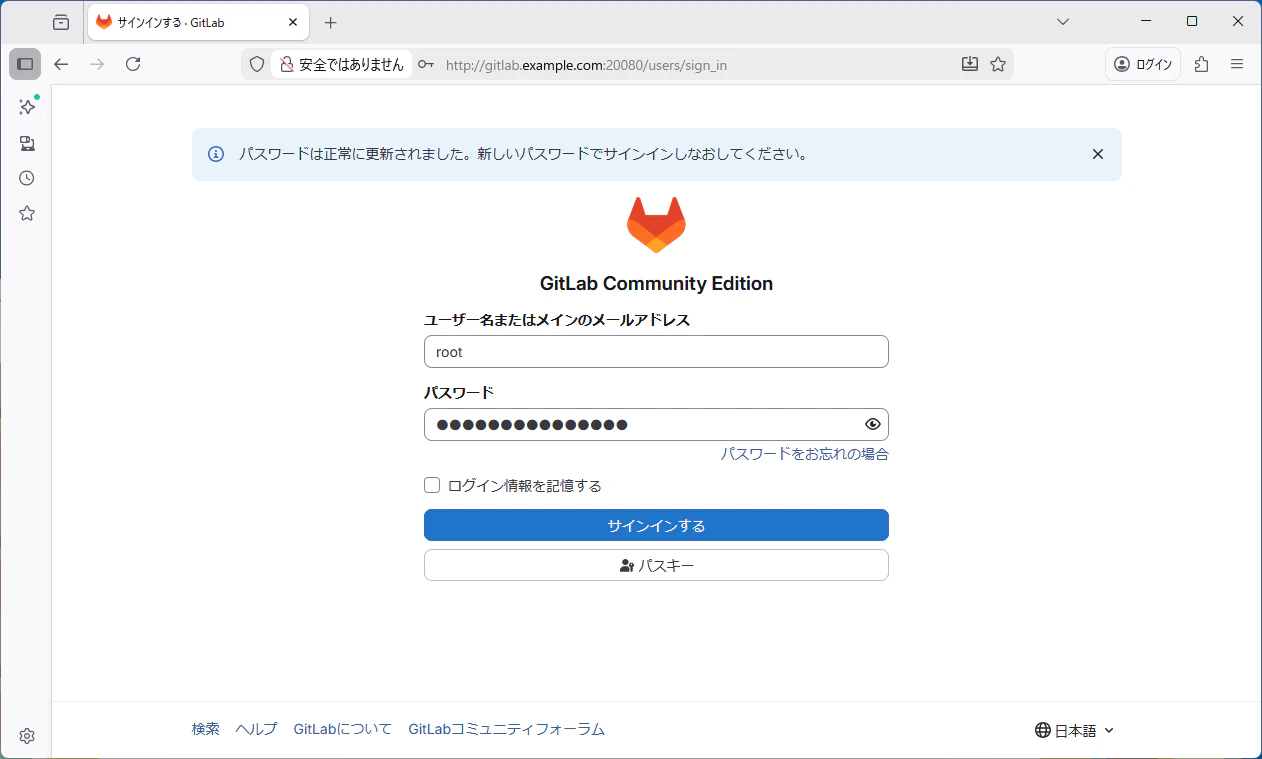Open the パスワードをお忘れの場合 link

pyautogui.click(x=804, y=454)
